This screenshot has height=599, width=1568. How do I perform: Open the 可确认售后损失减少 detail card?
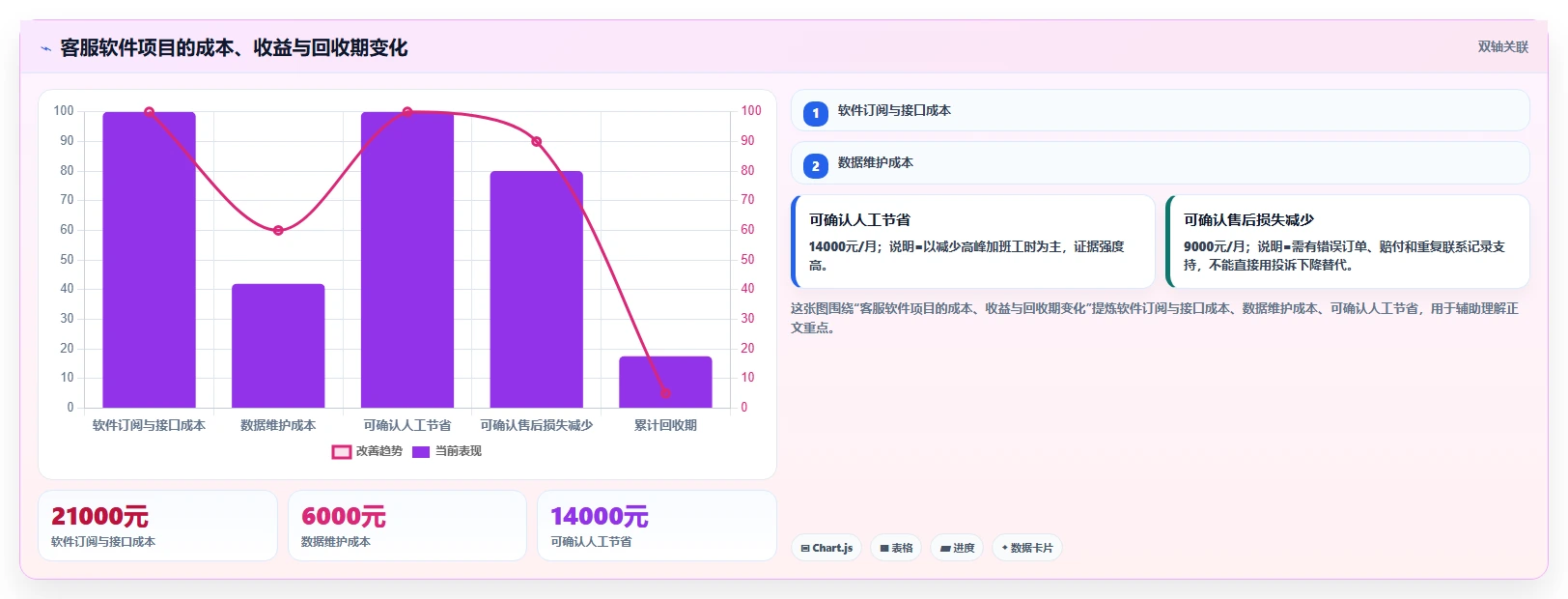pos(1348,242)
